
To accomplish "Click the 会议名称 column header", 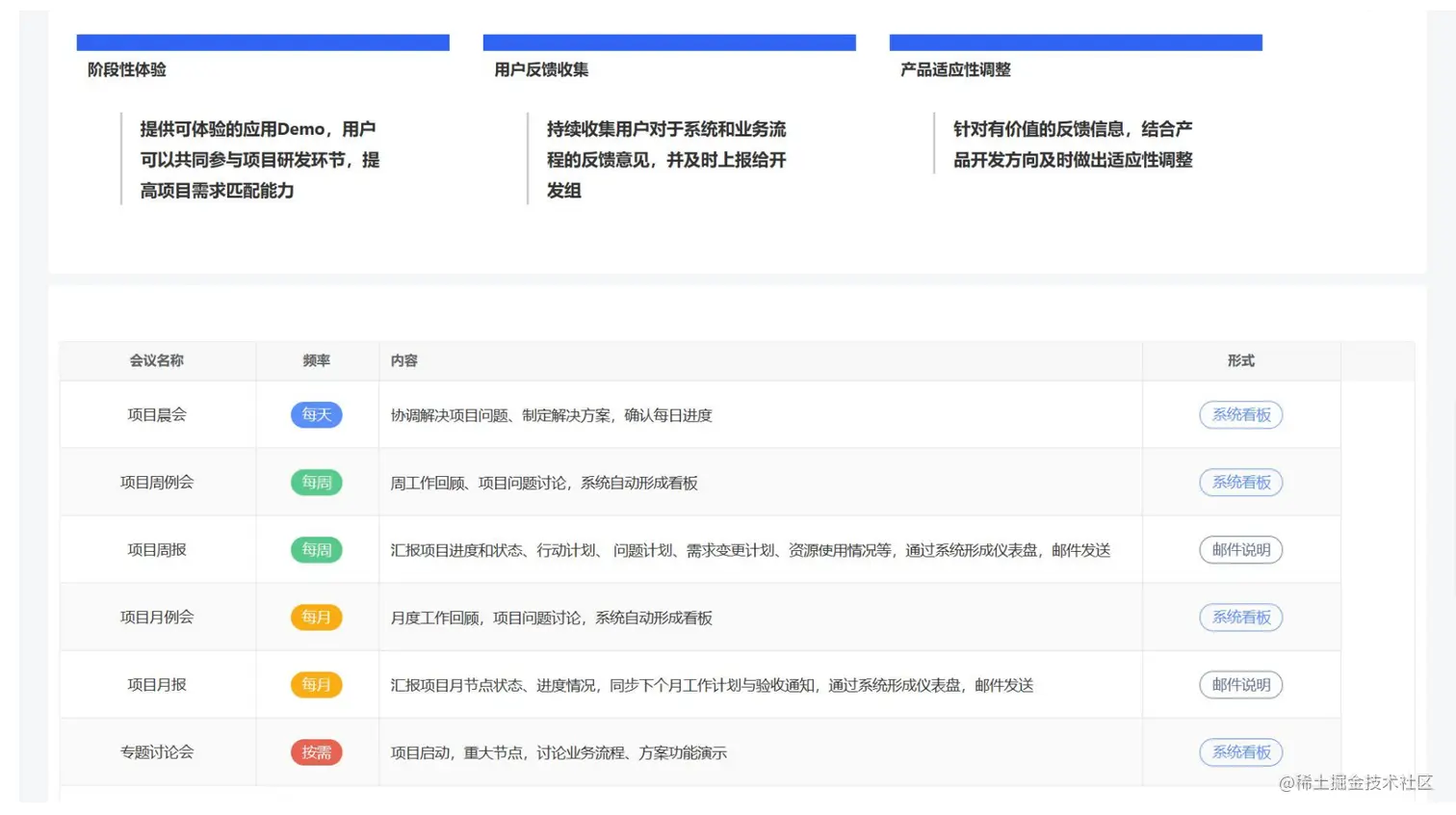I will click(x=157, y=360).
